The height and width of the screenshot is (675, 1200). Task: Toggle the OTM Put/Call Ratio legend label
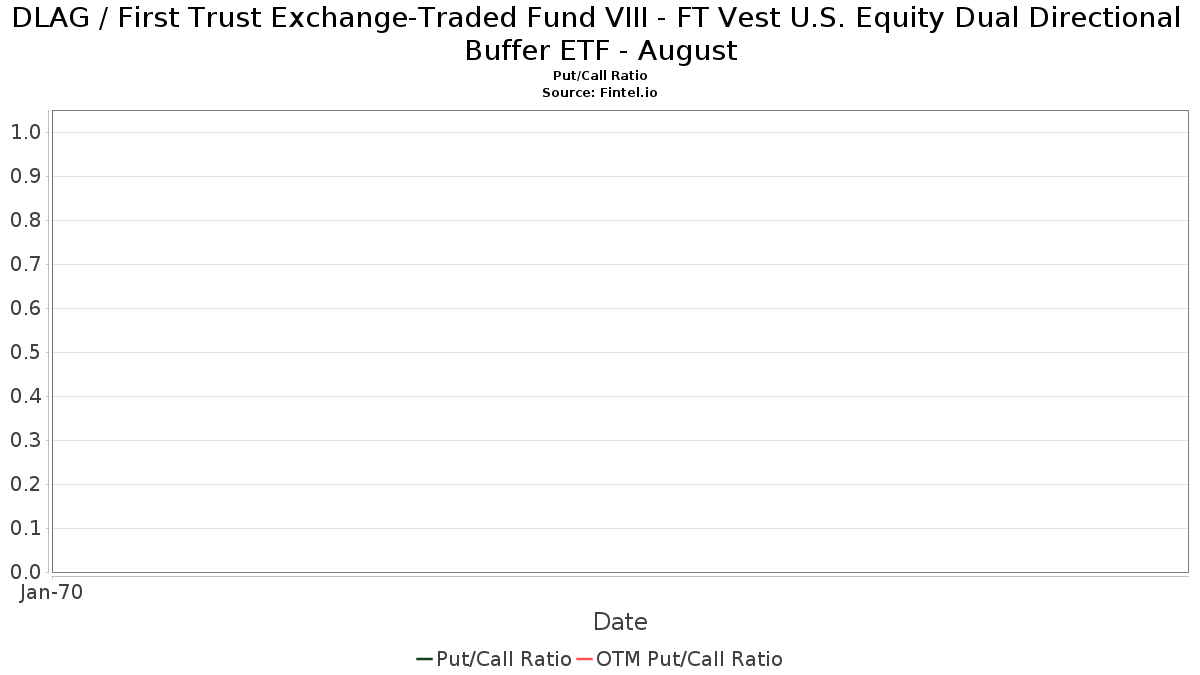click(x=689, y=659)
